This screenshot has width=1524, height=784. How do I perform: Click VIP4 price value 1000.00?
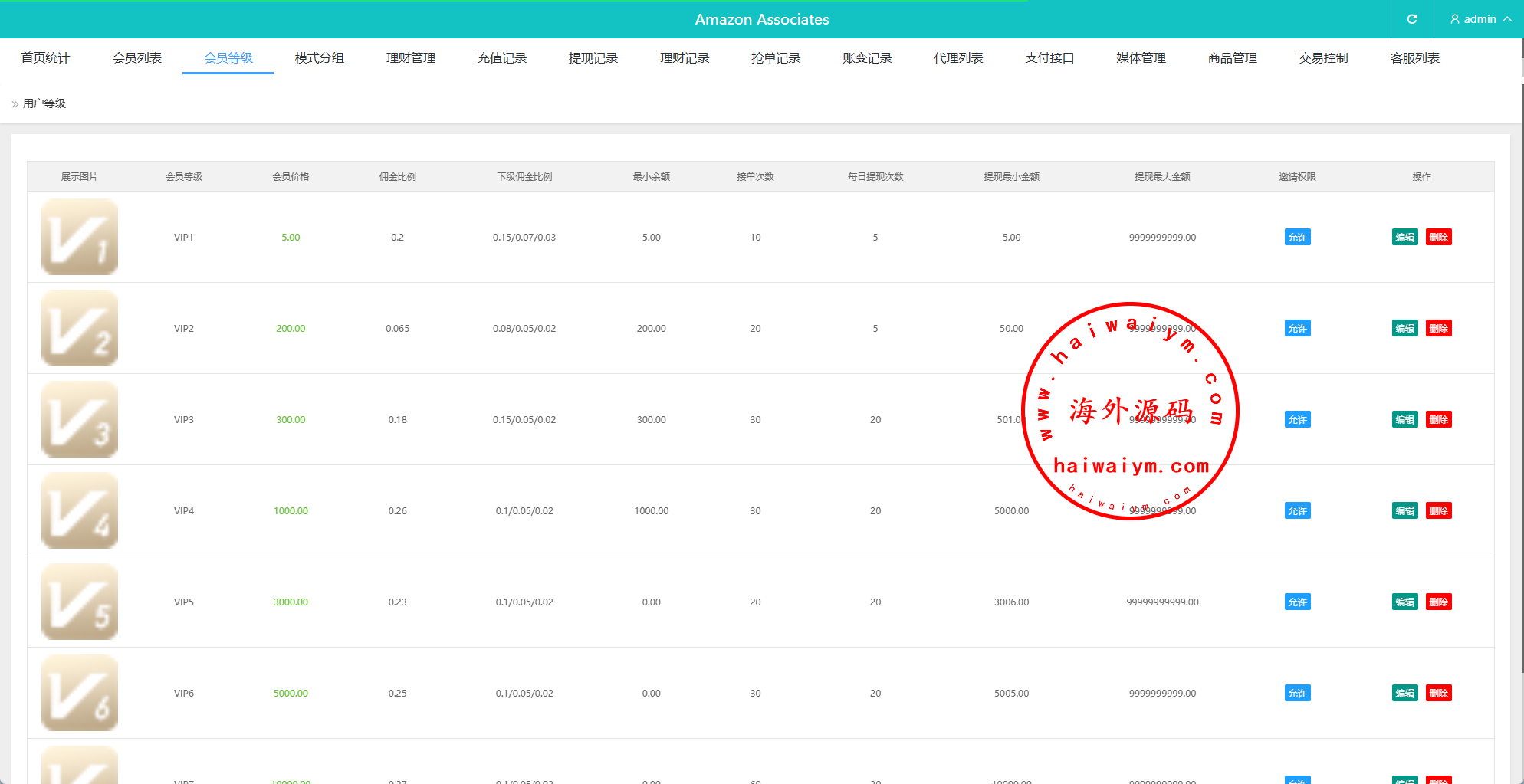tap(291, 511)
